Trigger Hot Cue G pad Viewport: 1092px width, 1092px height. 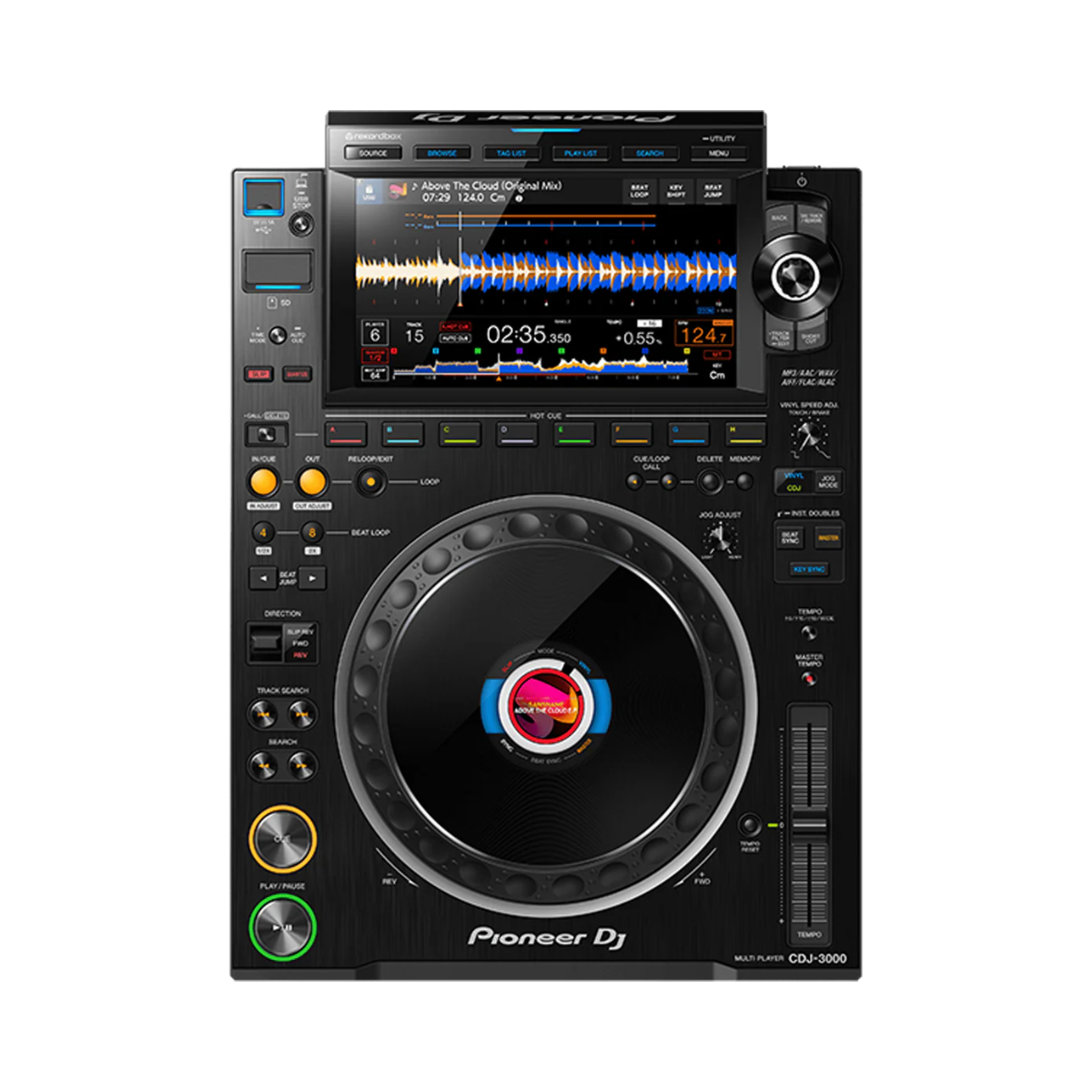[x=689, y=433]
